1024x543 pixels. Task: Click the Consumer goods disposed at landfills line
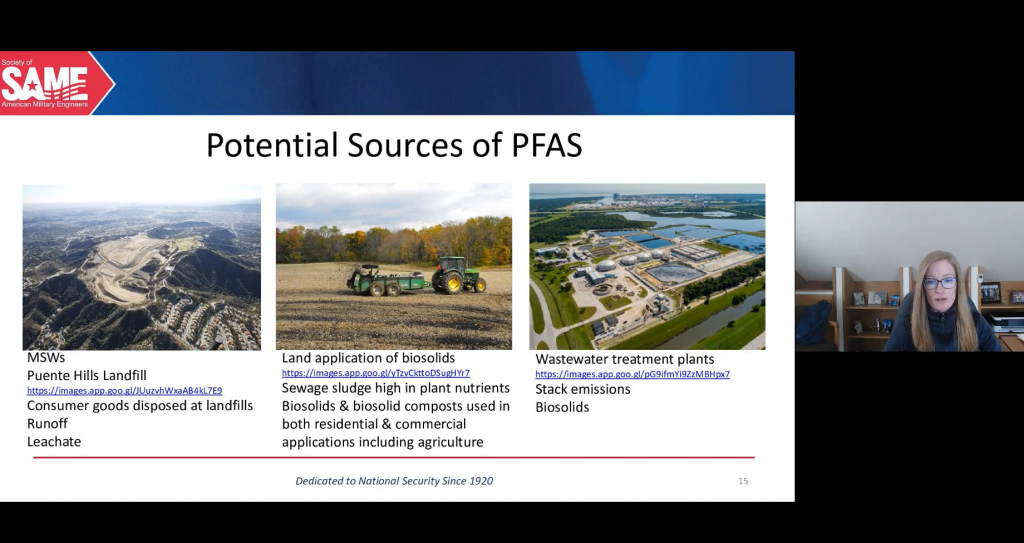[x=140, y=406]
